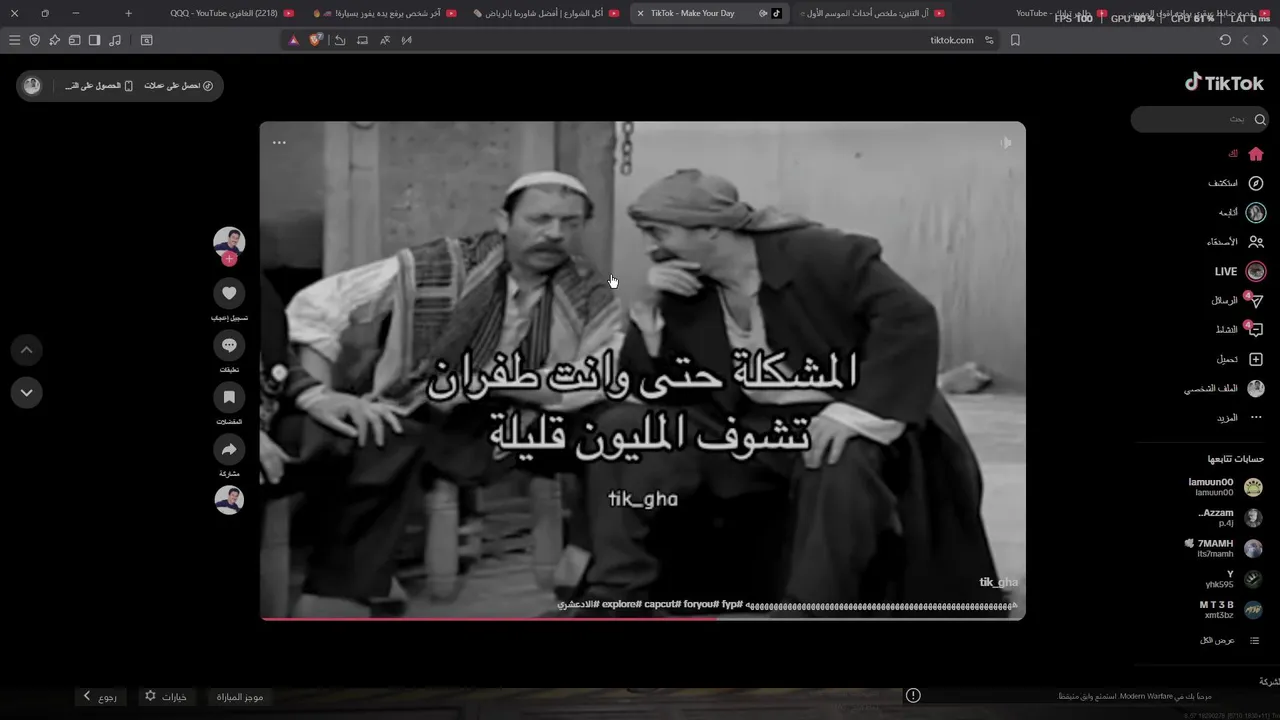Open the Explore compass icon in sidebar

pos(1256,183)
